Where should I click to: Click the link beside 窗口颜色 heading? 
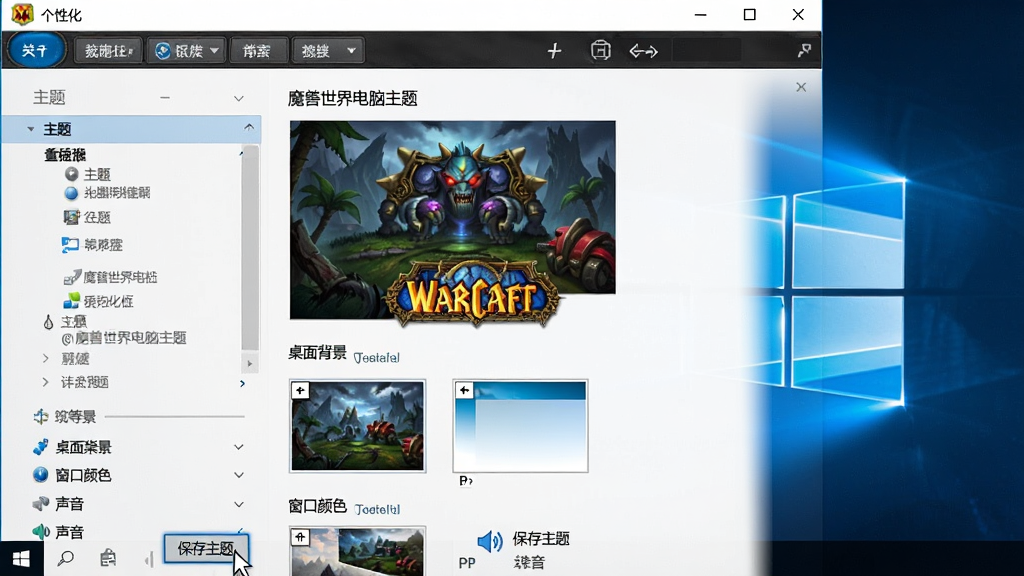[377, 509]
